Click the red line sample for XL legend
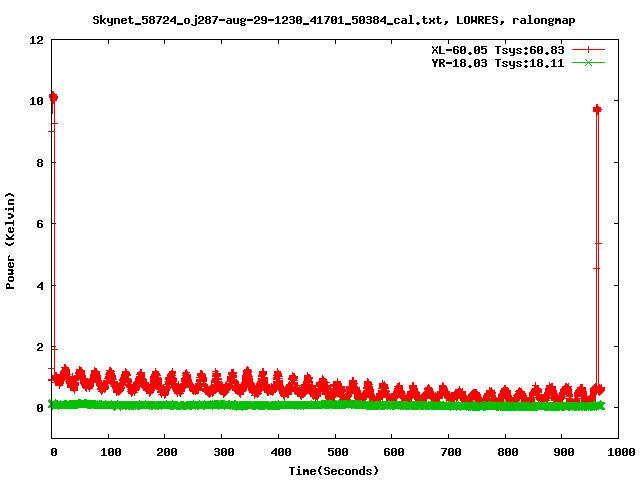 coord(588,50)
